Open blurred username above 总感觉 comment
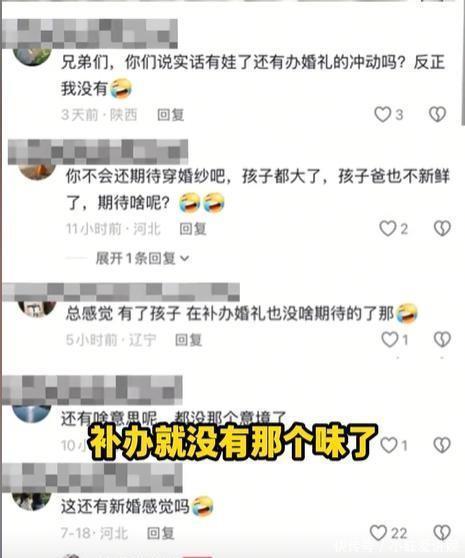 (x=121, y=292)
